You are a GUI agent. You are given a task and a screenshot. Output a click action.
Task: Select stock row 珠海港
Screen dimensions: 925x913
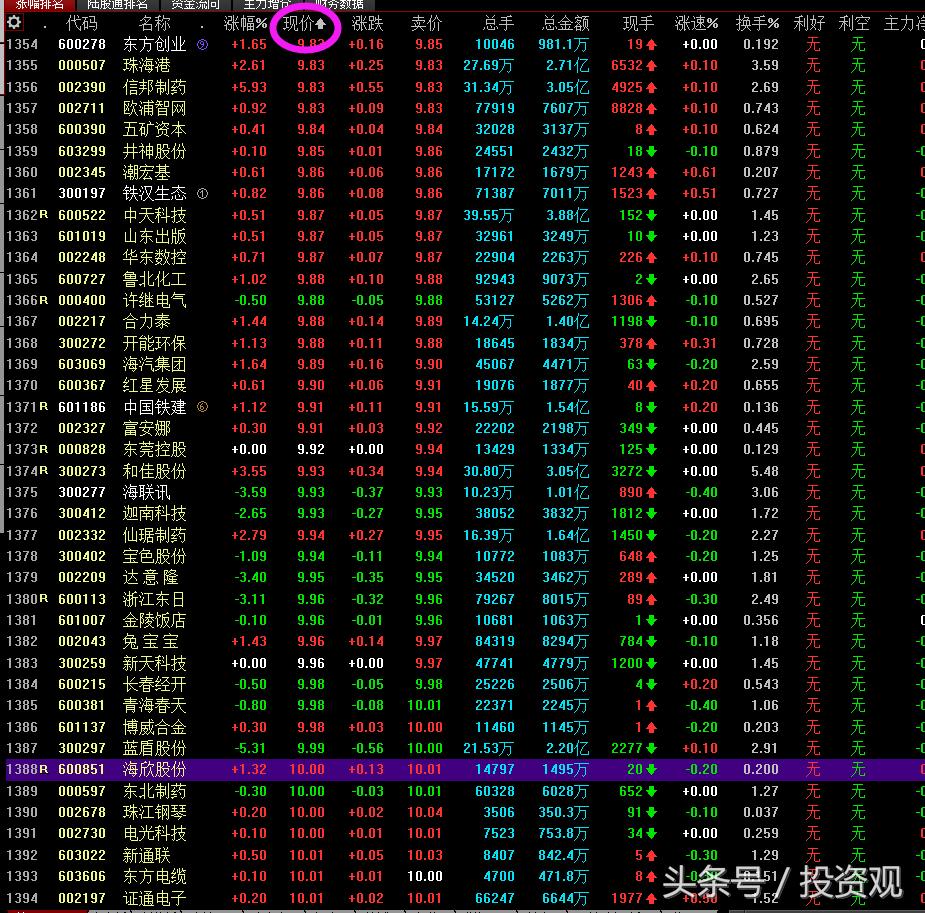click(465, 65)
